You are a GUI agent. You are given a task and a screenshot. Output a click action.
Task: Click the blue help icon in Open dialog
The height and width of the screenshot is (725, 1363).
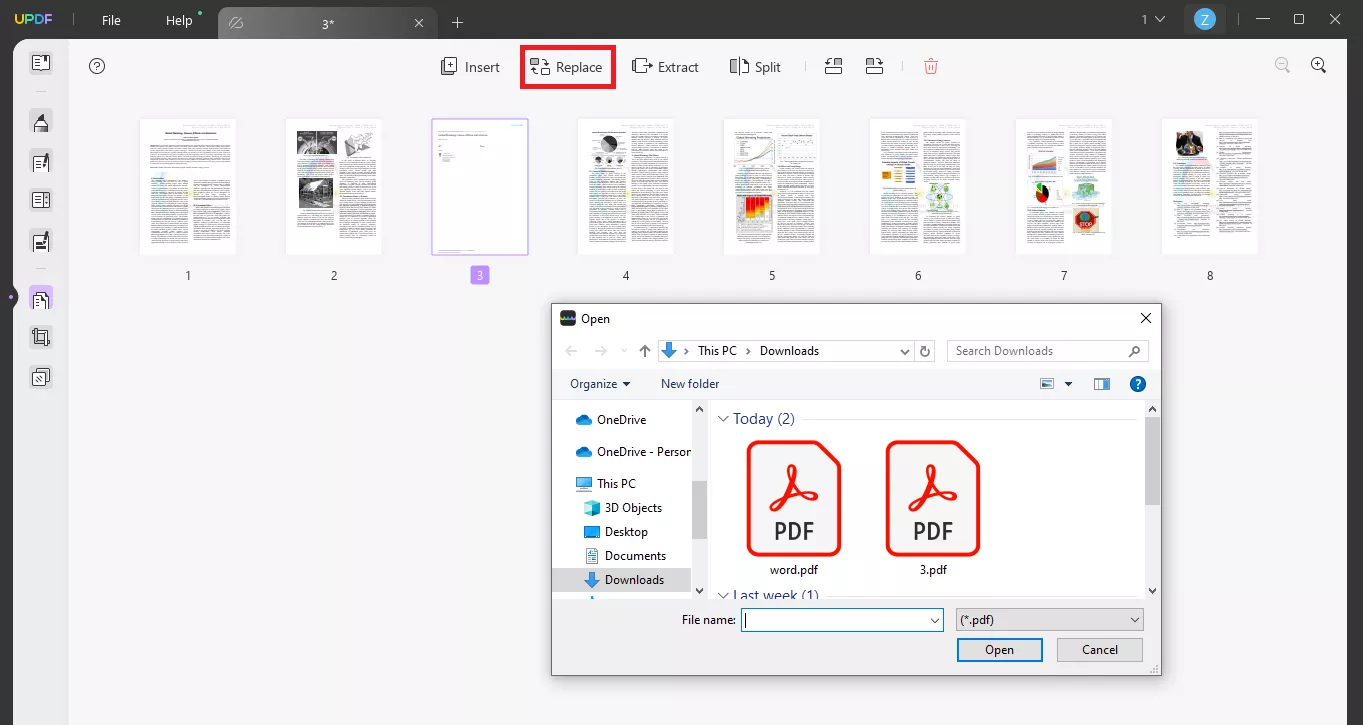point(1137,384)
